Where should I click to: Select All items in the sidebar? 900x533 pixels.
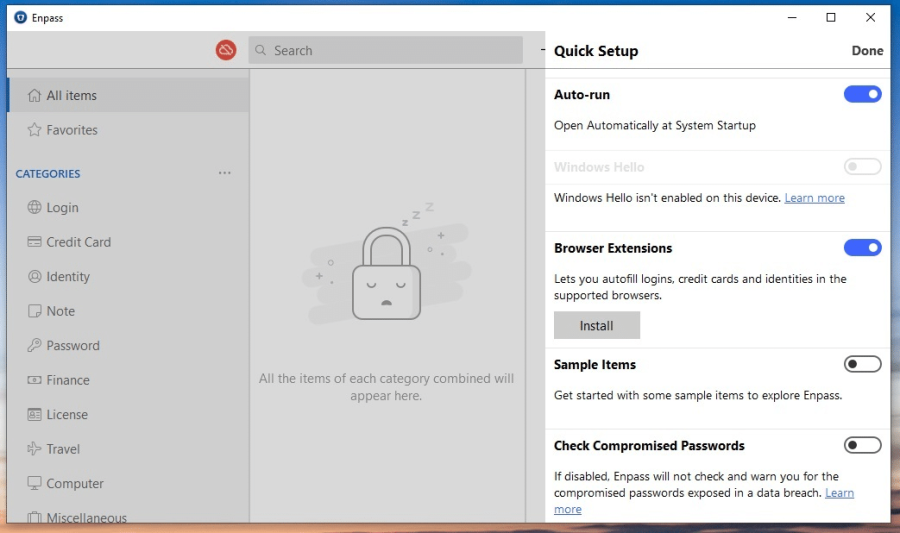(129, 95)
